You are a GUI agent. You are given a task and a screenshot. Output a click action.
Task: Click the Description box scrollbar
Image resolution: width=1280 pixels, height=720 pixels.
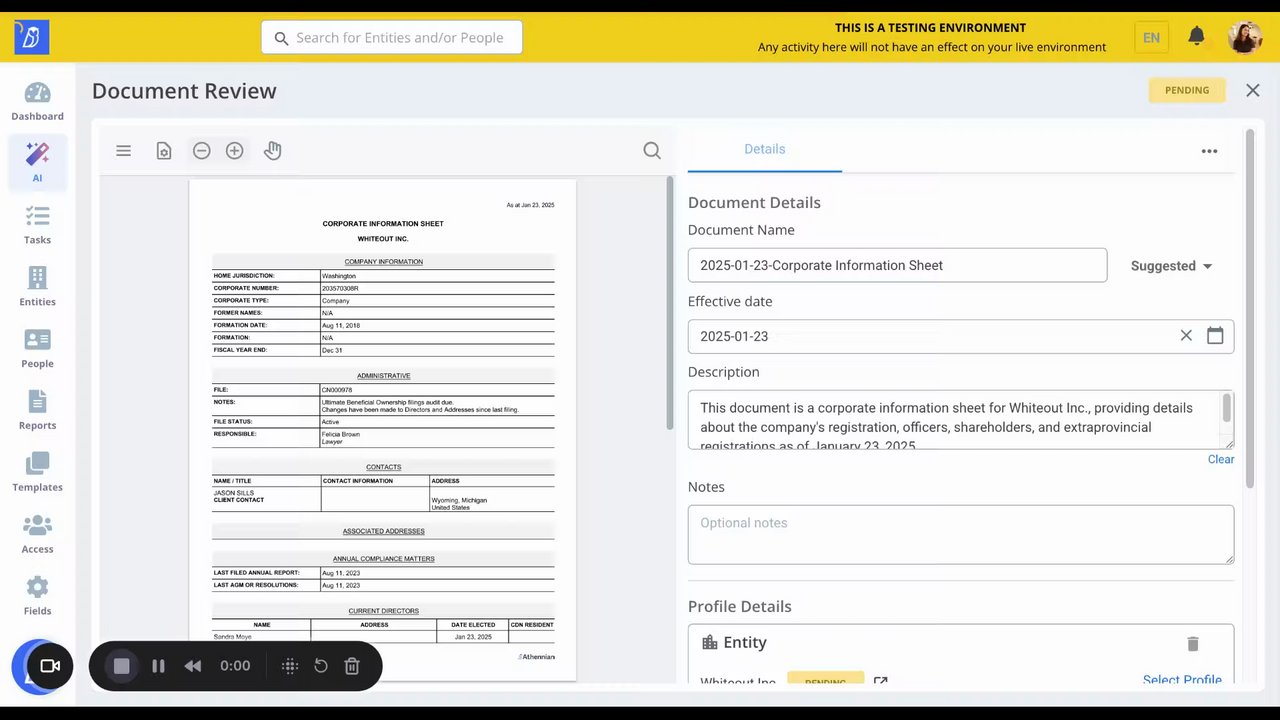pos(1227,408)
